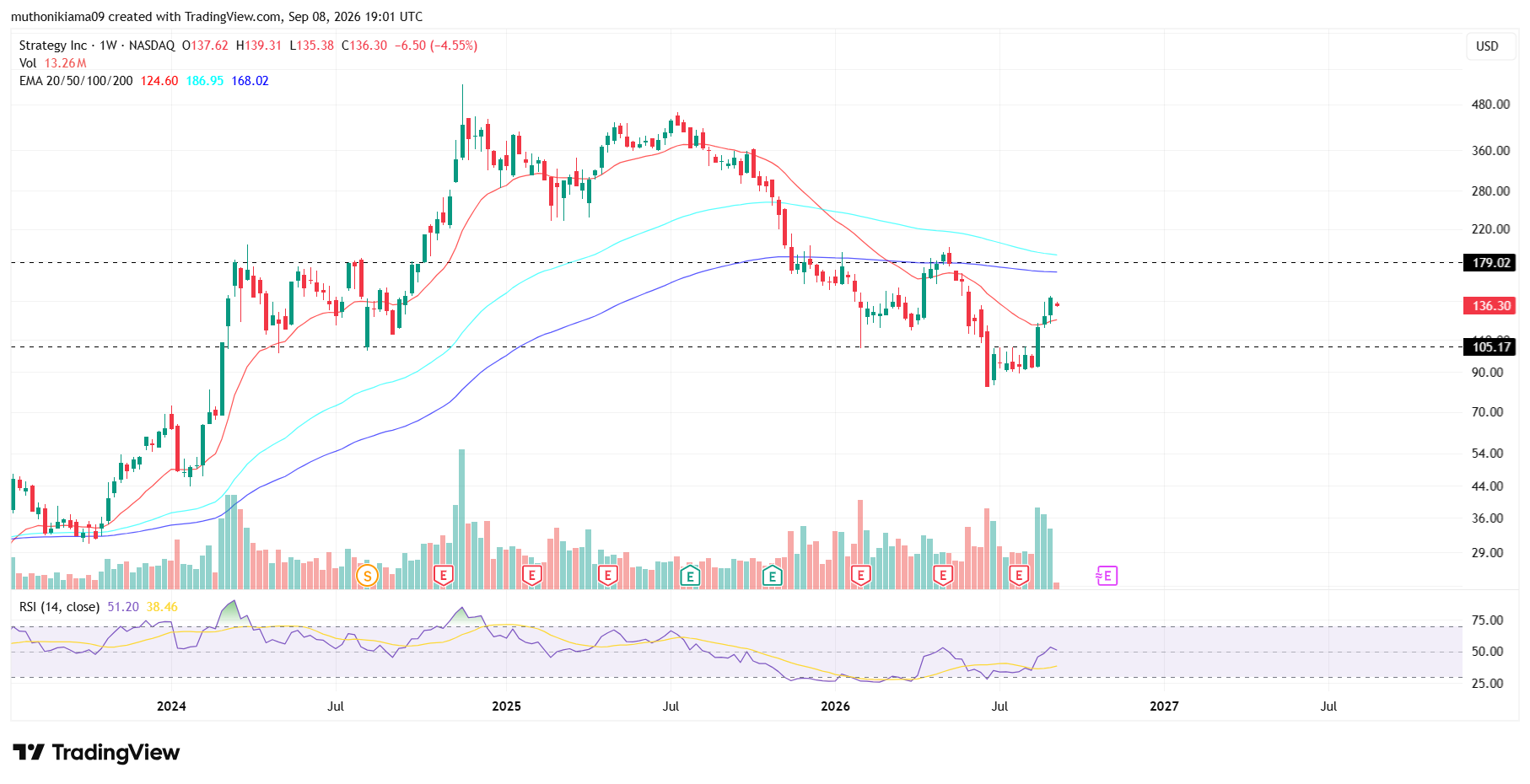
Task: Click the 50.00 RSI axis label
Action: coord(1488,652)
